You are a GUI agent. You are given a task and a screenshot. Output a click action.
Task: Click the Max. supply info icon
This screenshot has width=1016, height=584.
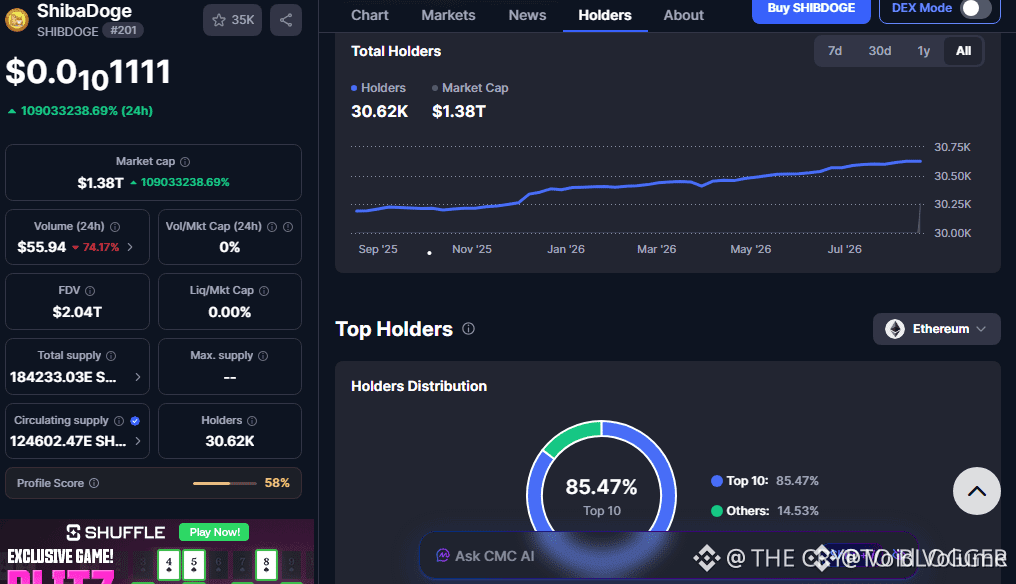[x=263, y=356]
